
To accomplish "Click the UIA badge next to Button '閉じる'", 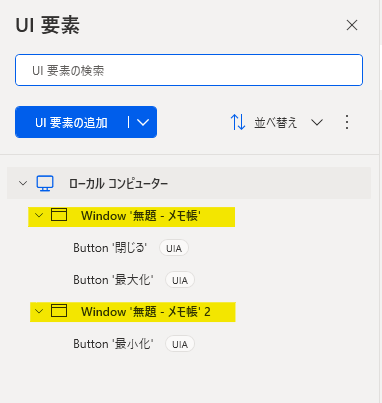I will (174, 248).
